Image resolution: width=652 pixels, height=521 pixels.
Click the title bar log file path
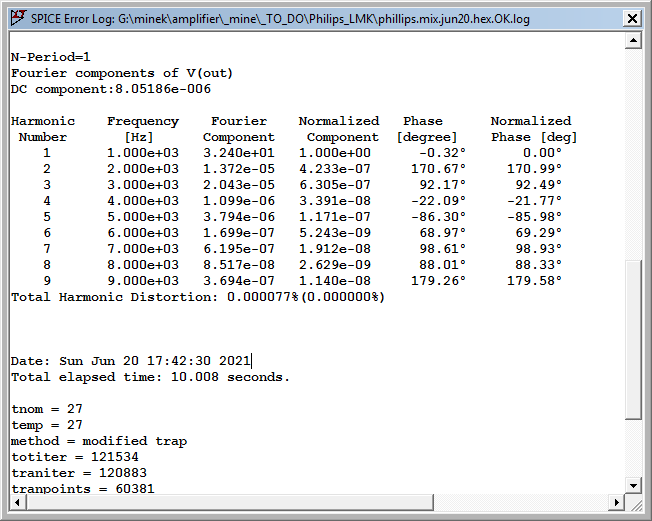(324, 19)
